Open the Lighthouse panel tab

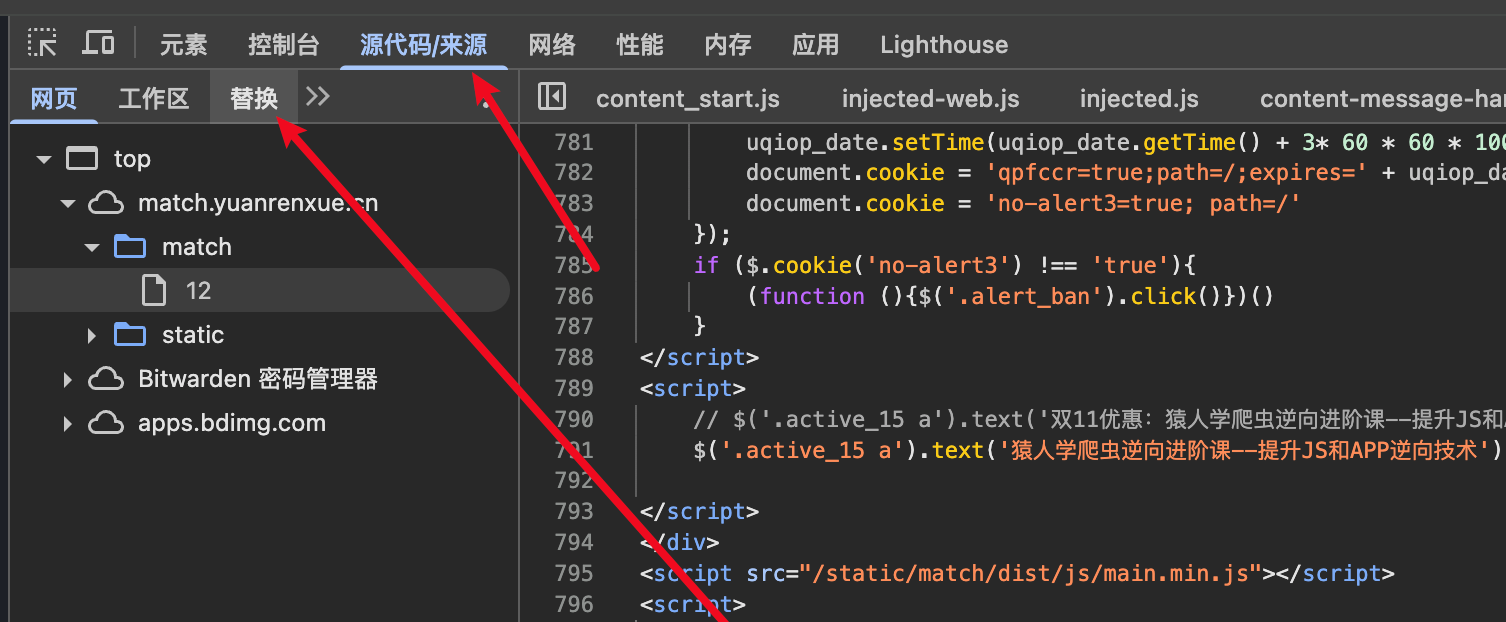pos(944,45)
